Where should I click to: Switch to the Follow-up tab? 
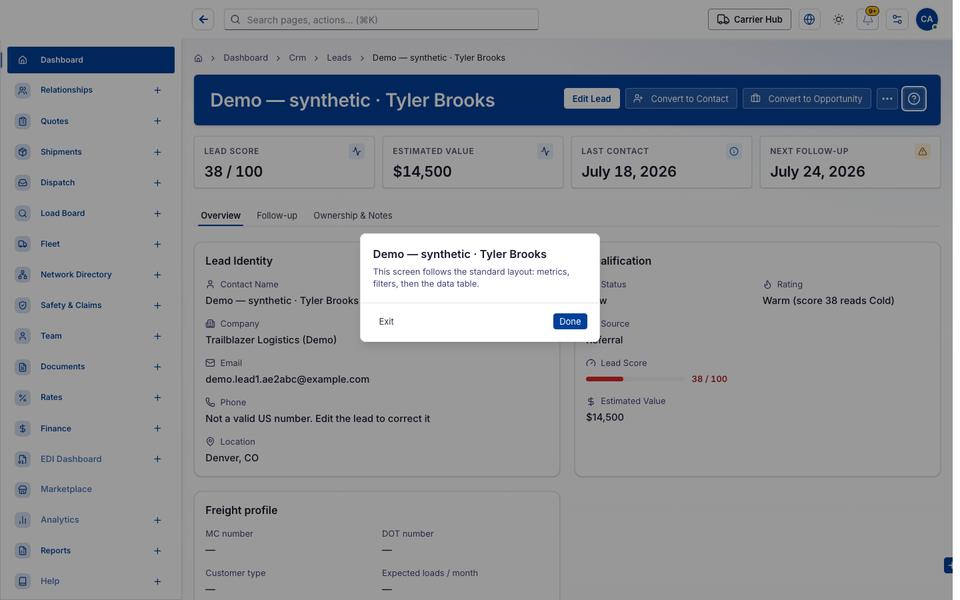[x=277, y=216]
